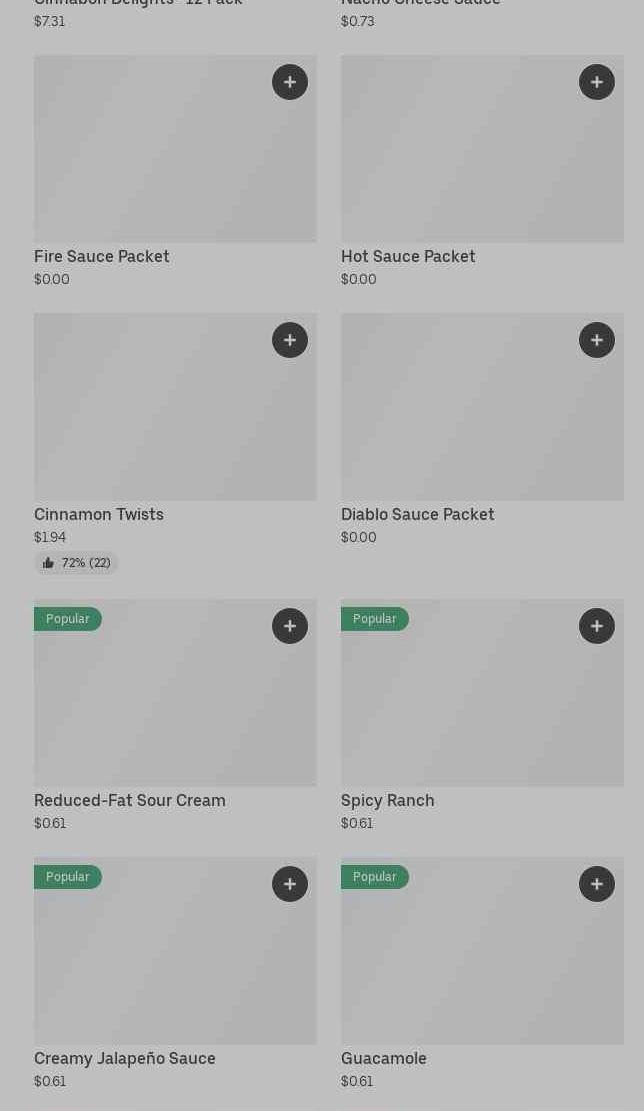The width and height of the screenshot is (644, 1111).
Task: Open the Fire Sauce Packet item title
Action: click(x=102, y=257)
